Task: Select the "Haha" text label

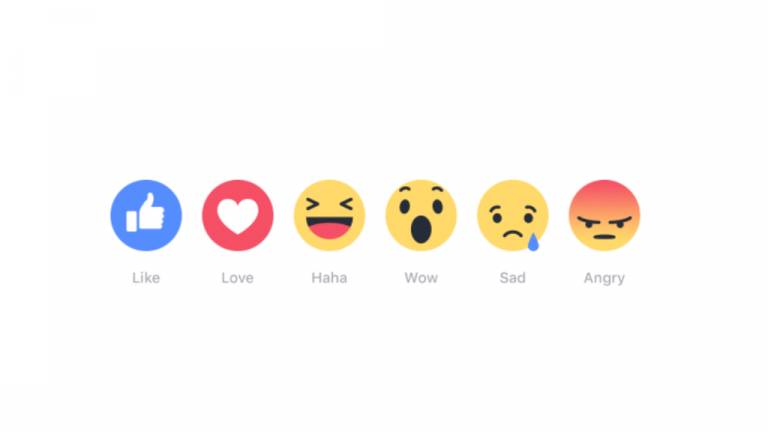Action: tap(329, 278)
